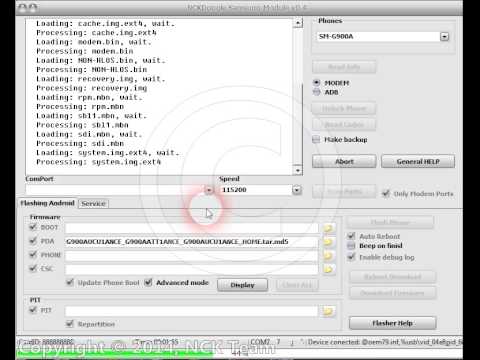Enable Beep on finish checkbox
This screenshot has height=360, width=480.
(351, 246)
